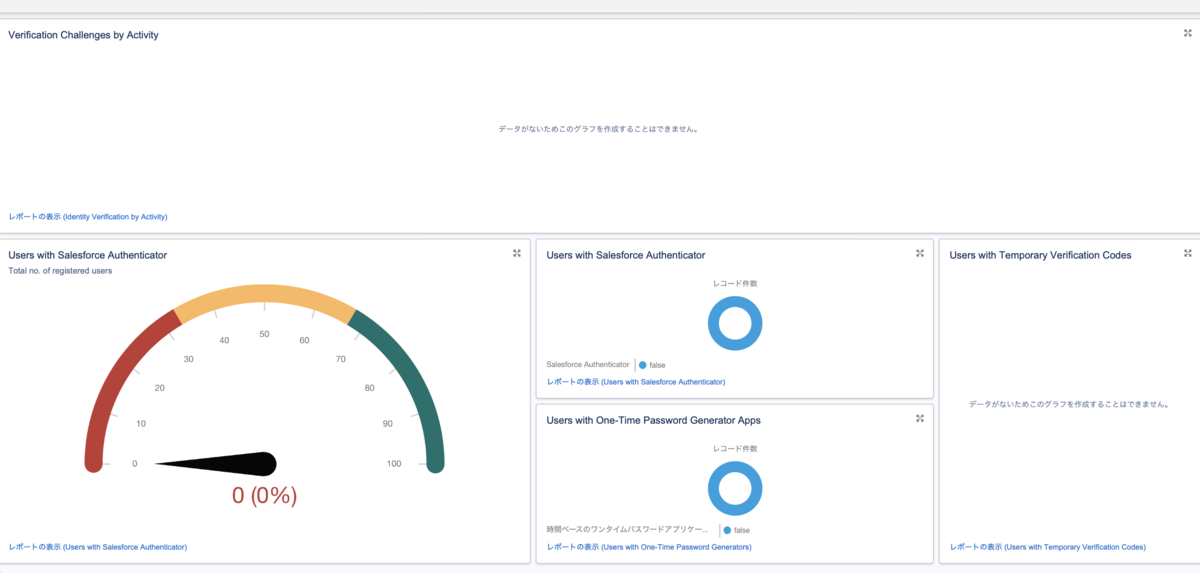1200x573 pixels.
Task: Click Users with One-Time Password Generator Apps title
Action: (x=654, y=420)
